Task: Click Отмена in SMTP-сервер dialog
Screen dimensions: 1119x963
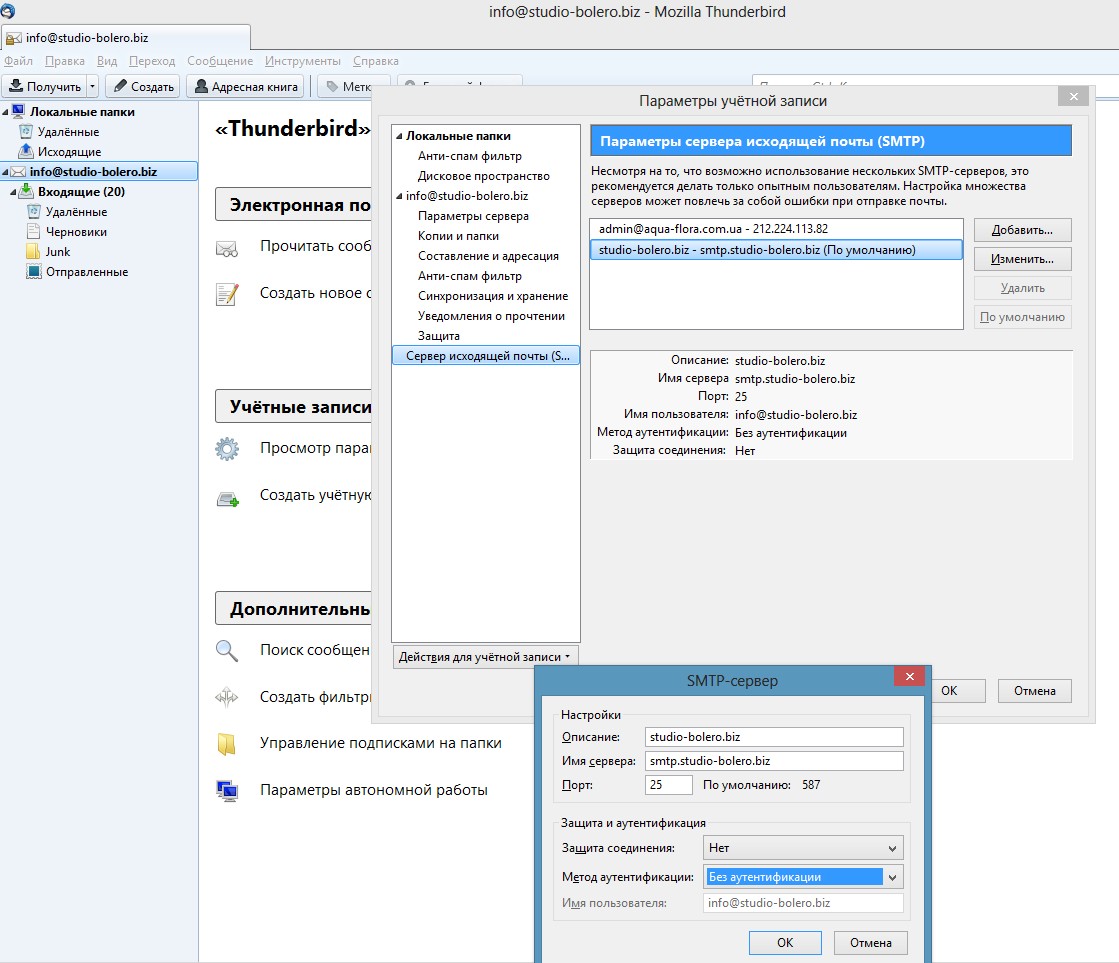Action: [x=870, y=942]
